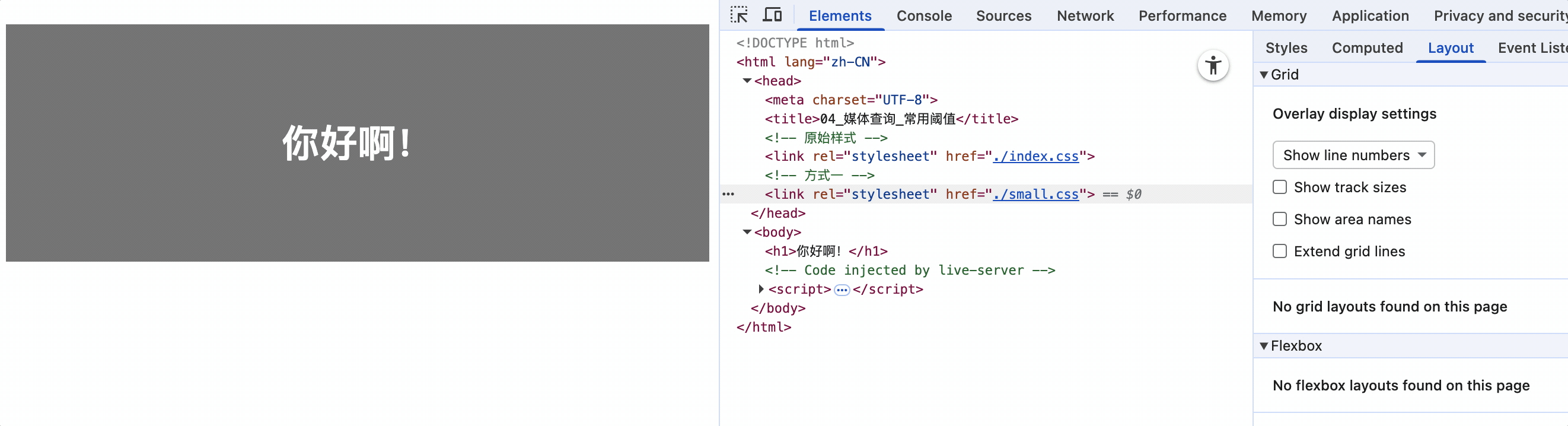1568x426 pixels.
Task: Select the 方式一 comment line
Action: click(820, 175)
